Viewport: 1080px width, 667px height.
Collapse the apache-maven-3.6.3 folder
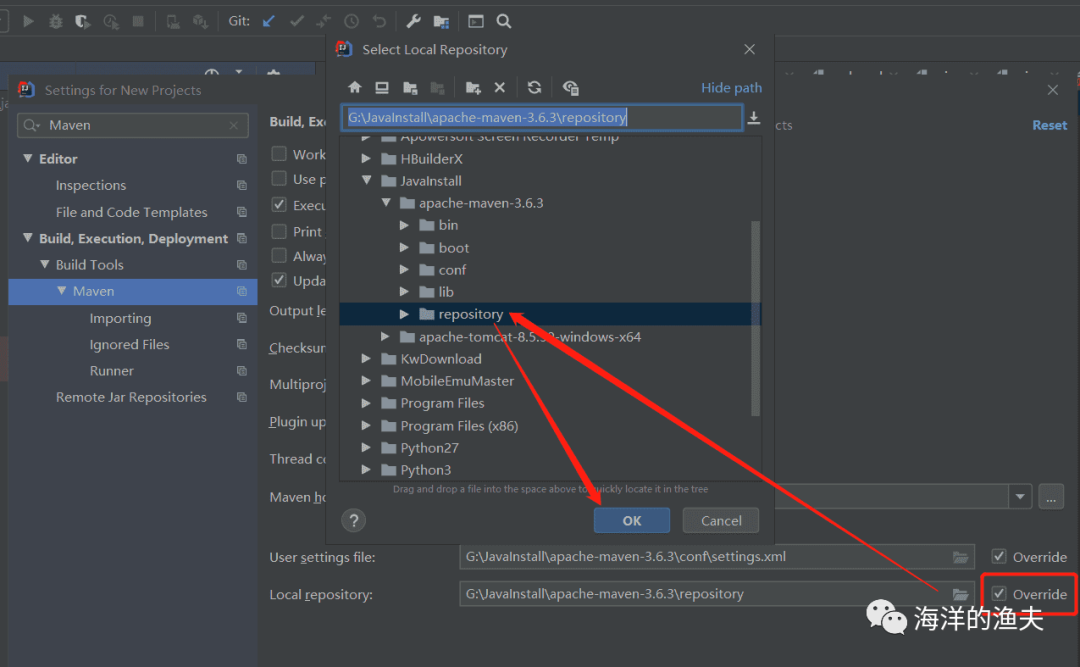point(386,203)
